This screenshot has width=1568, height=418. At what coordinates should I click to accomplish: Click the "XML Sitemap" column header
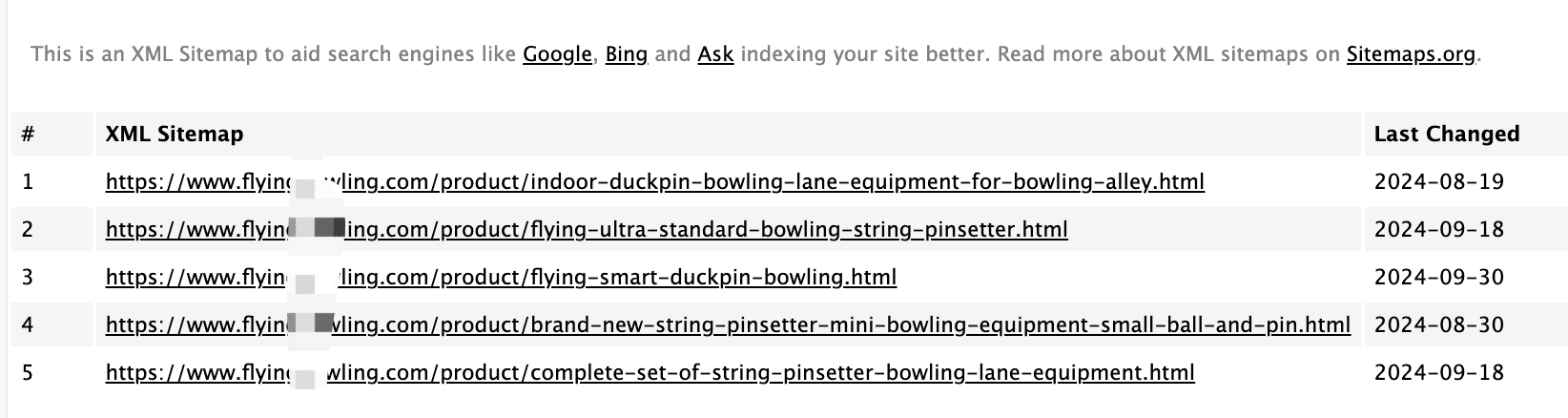click(x=175, y=135)
